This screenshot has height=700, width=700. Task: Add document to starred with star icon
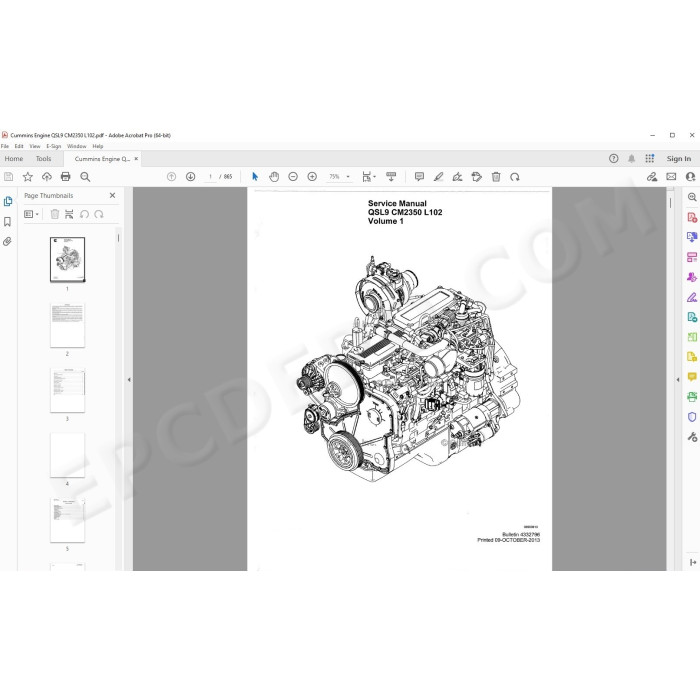pyautogui.click(x=28, y=177)
